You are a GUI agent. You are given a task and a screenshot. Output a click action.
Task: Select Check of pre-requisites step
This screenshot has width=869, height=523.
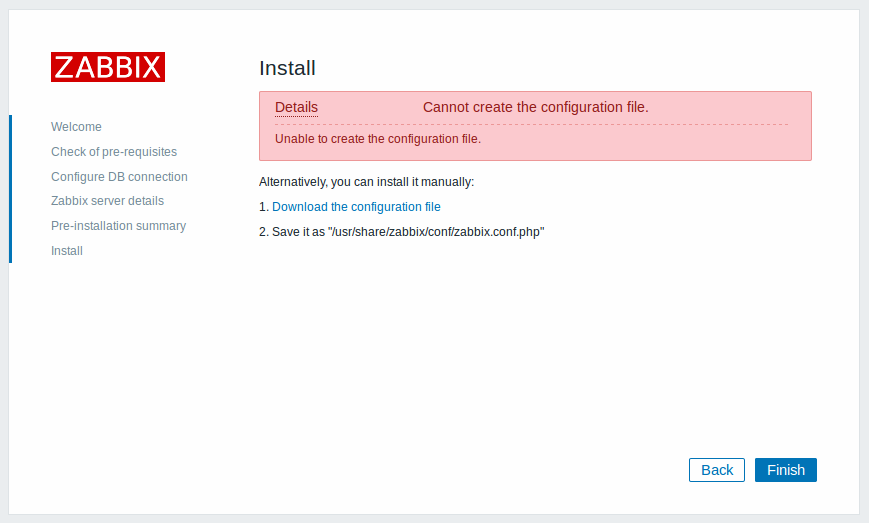pos(114,152)
